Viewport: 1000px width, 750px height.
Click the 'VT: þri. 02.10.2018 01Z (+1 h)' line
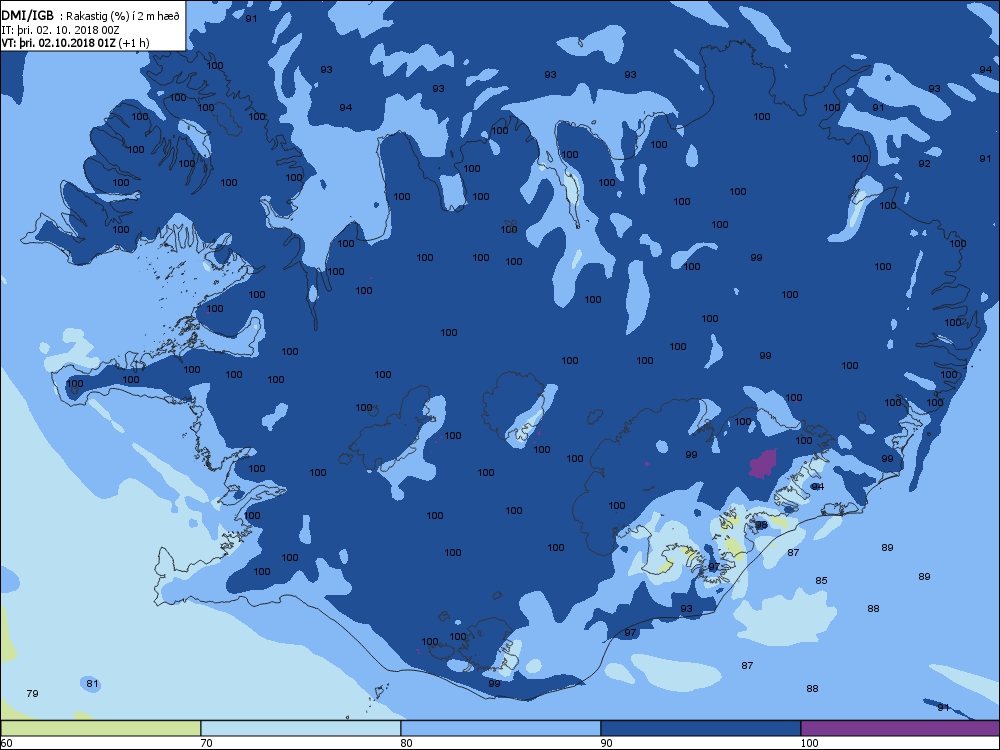click(x=75, y=43)
